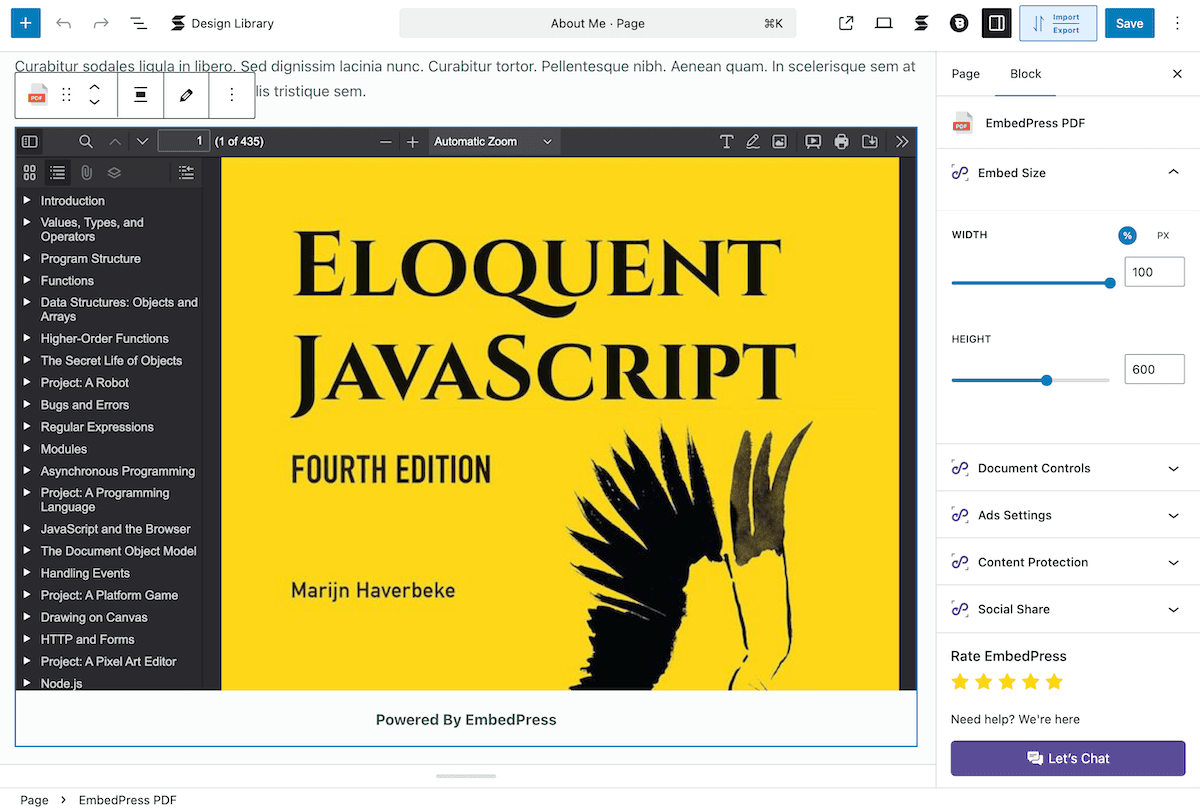Move the block down
Viewport: 1200px width, 811px height.
(94, 102)
